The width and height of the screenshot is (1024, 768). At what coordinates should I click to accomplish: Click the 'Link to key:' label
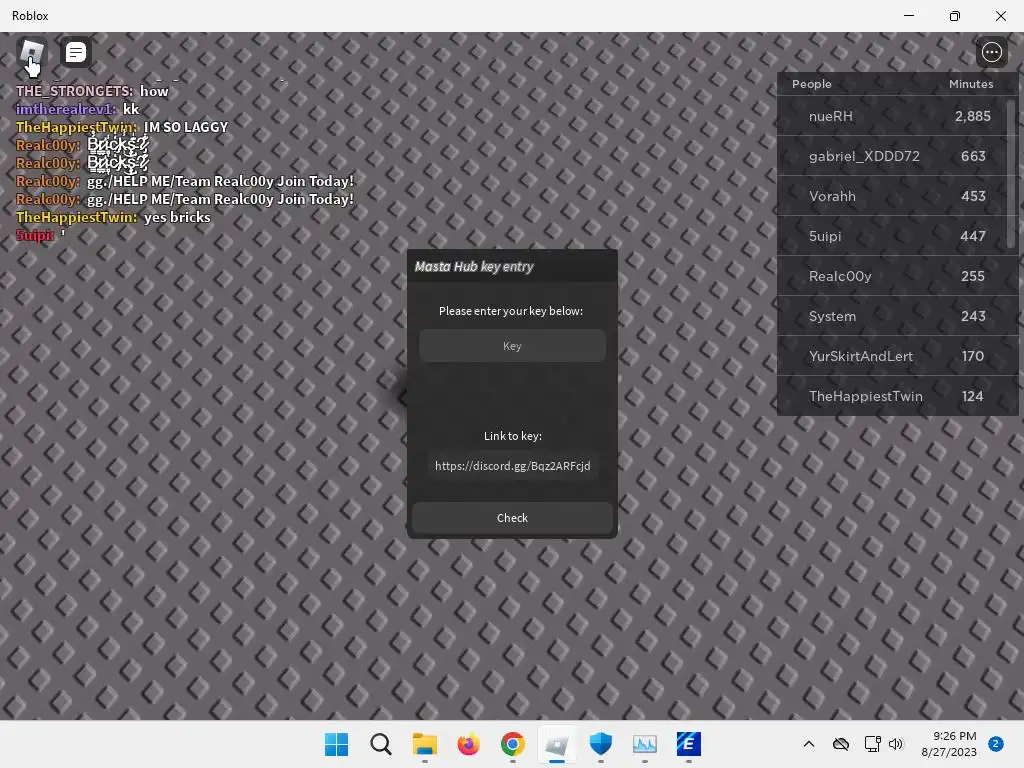[513, 436]
